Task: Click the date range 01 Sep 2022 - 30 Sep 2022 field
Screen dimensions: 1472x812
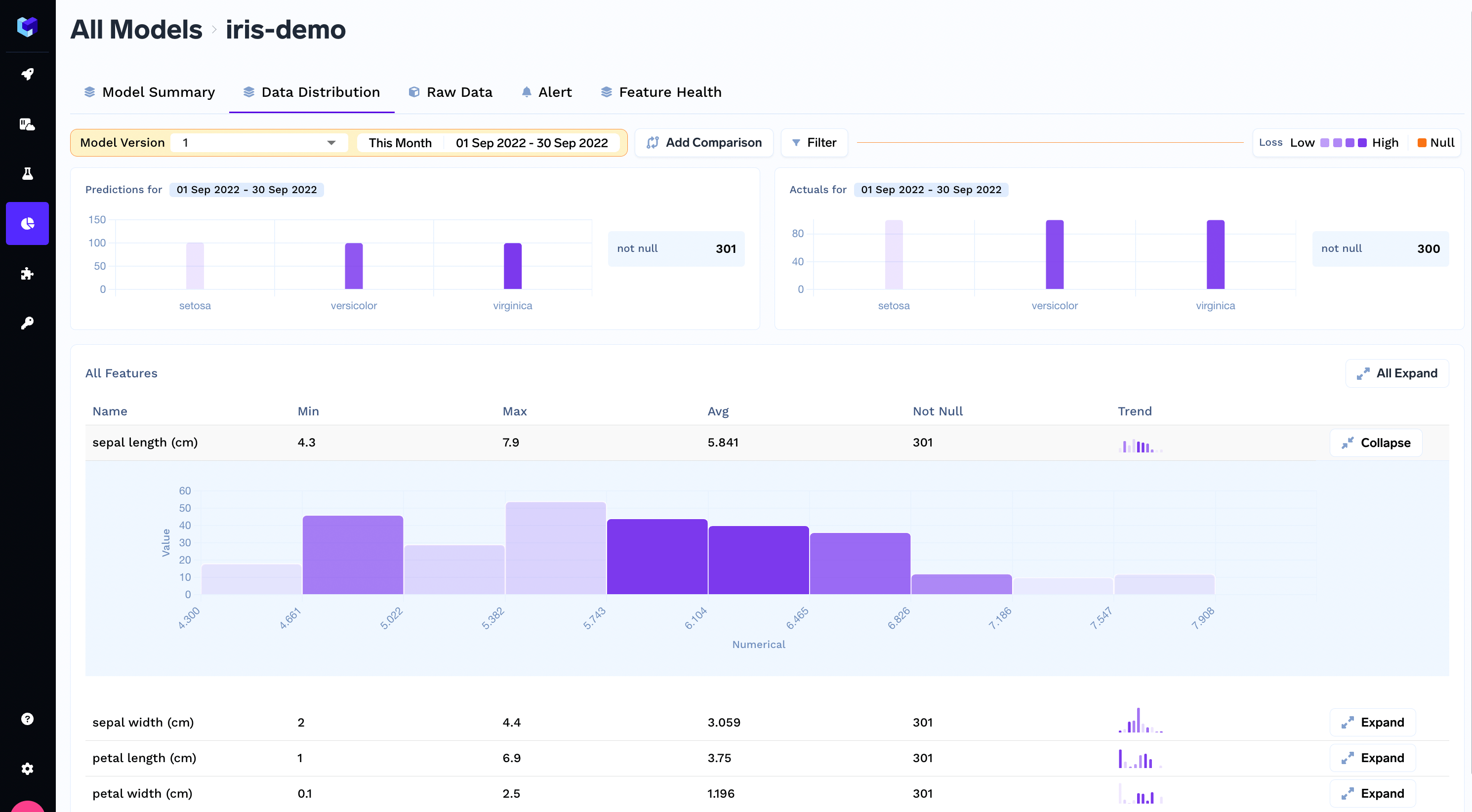Action: click(532, 143)
